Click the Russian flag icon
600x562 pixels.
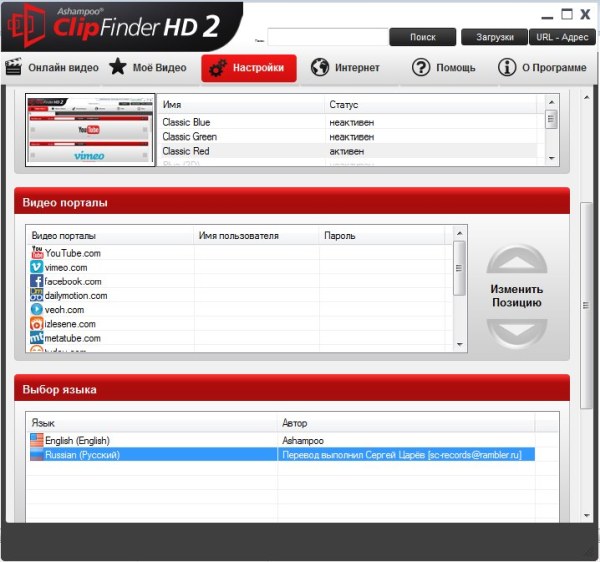click(x=37, y=454)
